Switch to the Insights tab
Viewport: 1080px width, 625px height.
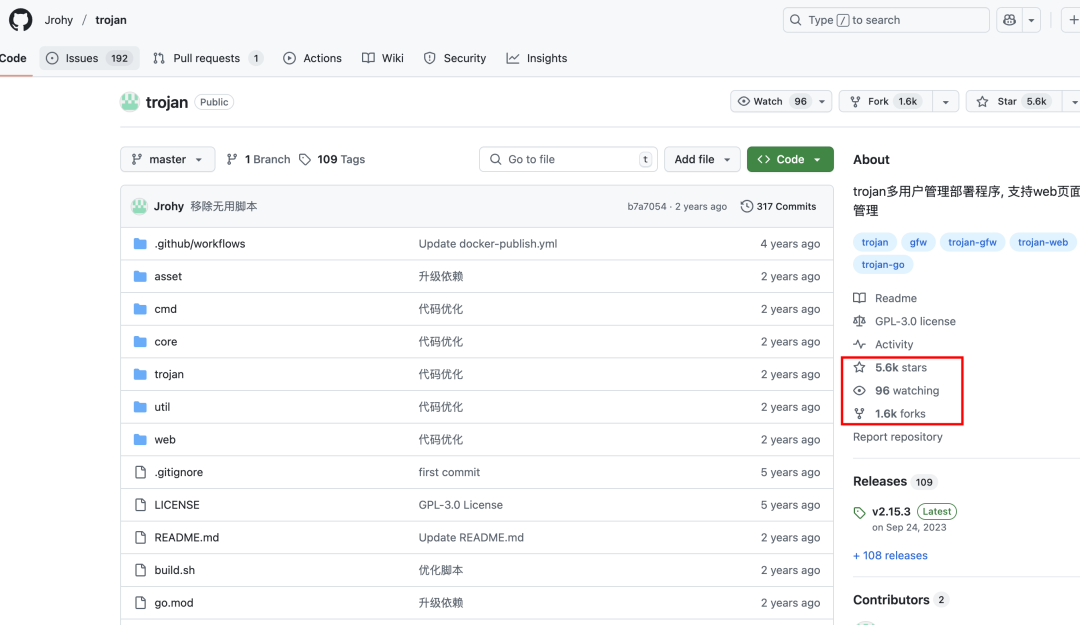point(537,58)
